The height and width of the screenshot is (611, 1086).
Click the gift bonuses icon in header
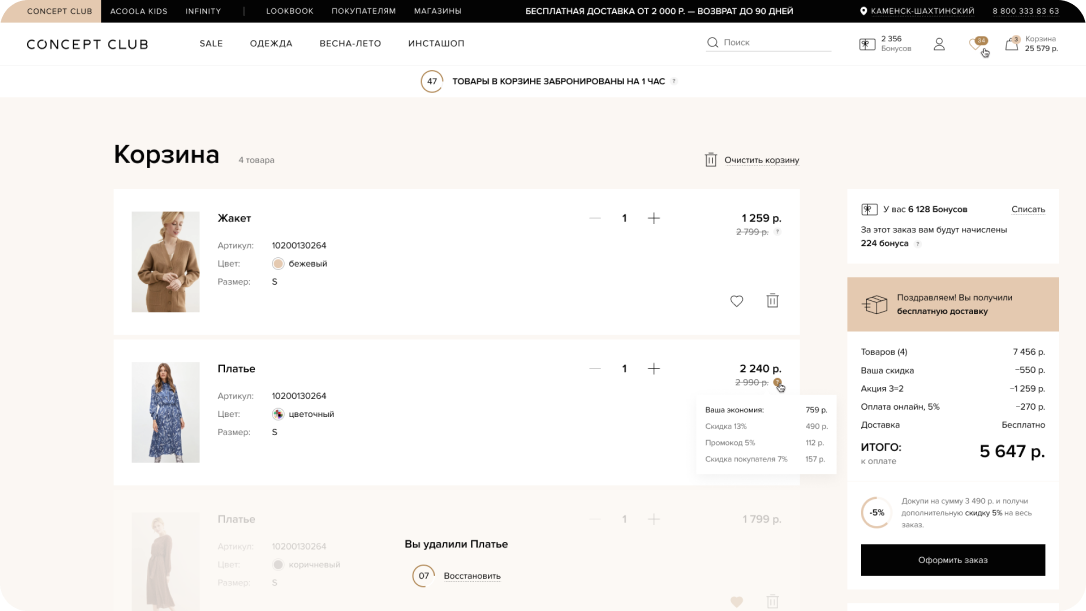coord(867,44)
